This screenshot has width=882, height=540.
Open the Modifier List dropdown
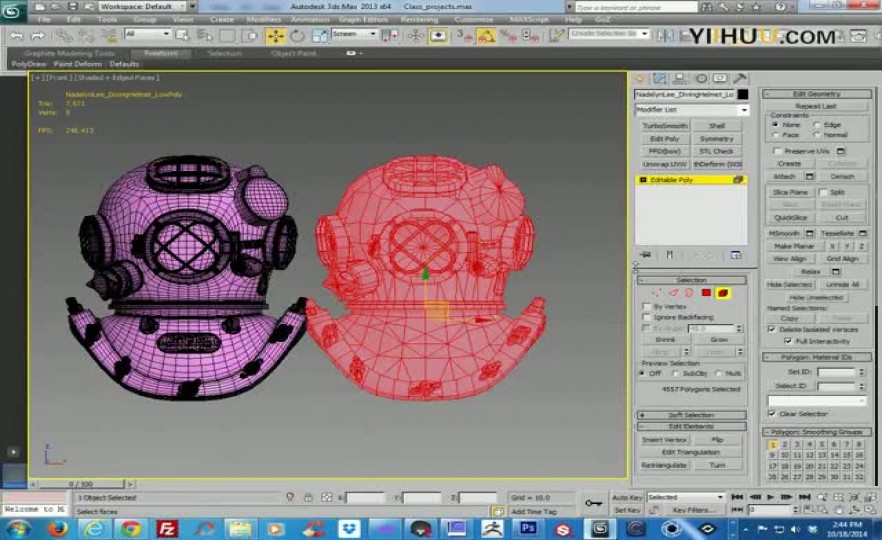click(692, 110)
